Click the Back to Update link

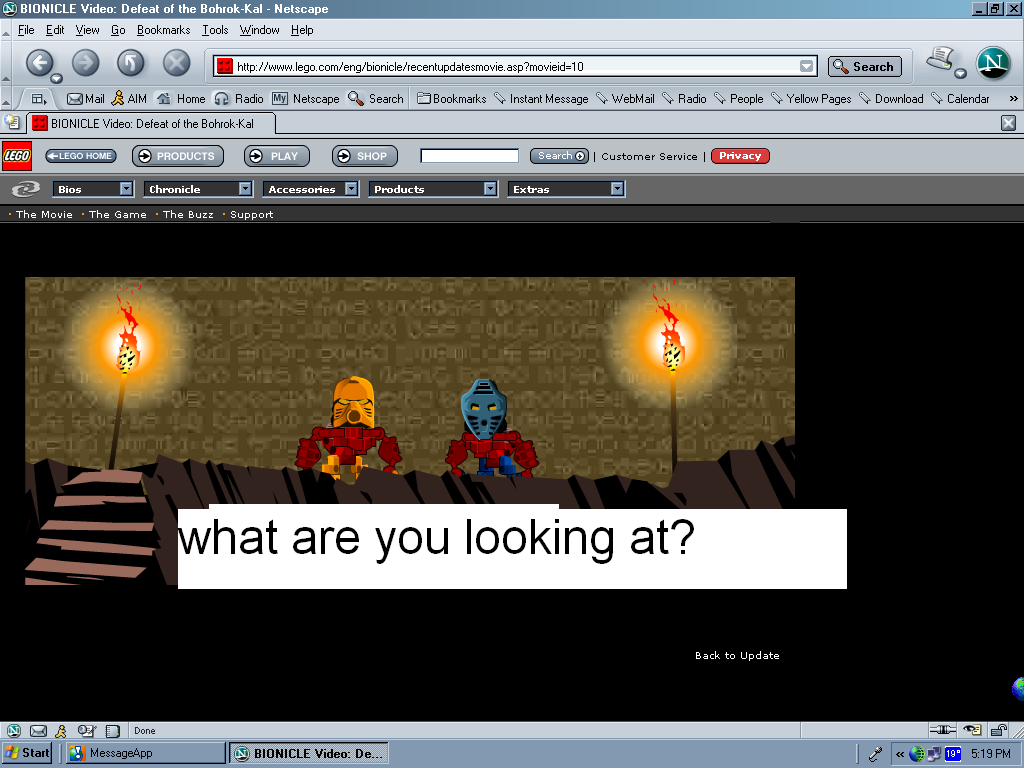coord(737,656)
